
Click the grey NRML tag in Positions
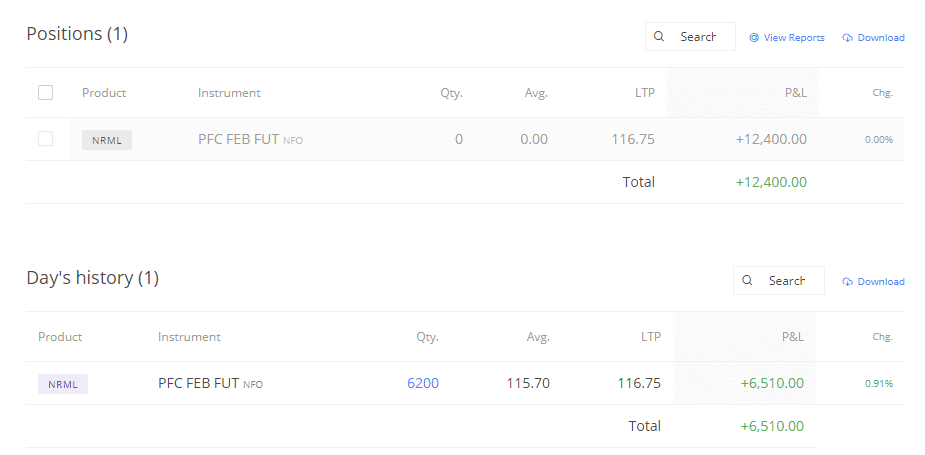tap(107, 140)
